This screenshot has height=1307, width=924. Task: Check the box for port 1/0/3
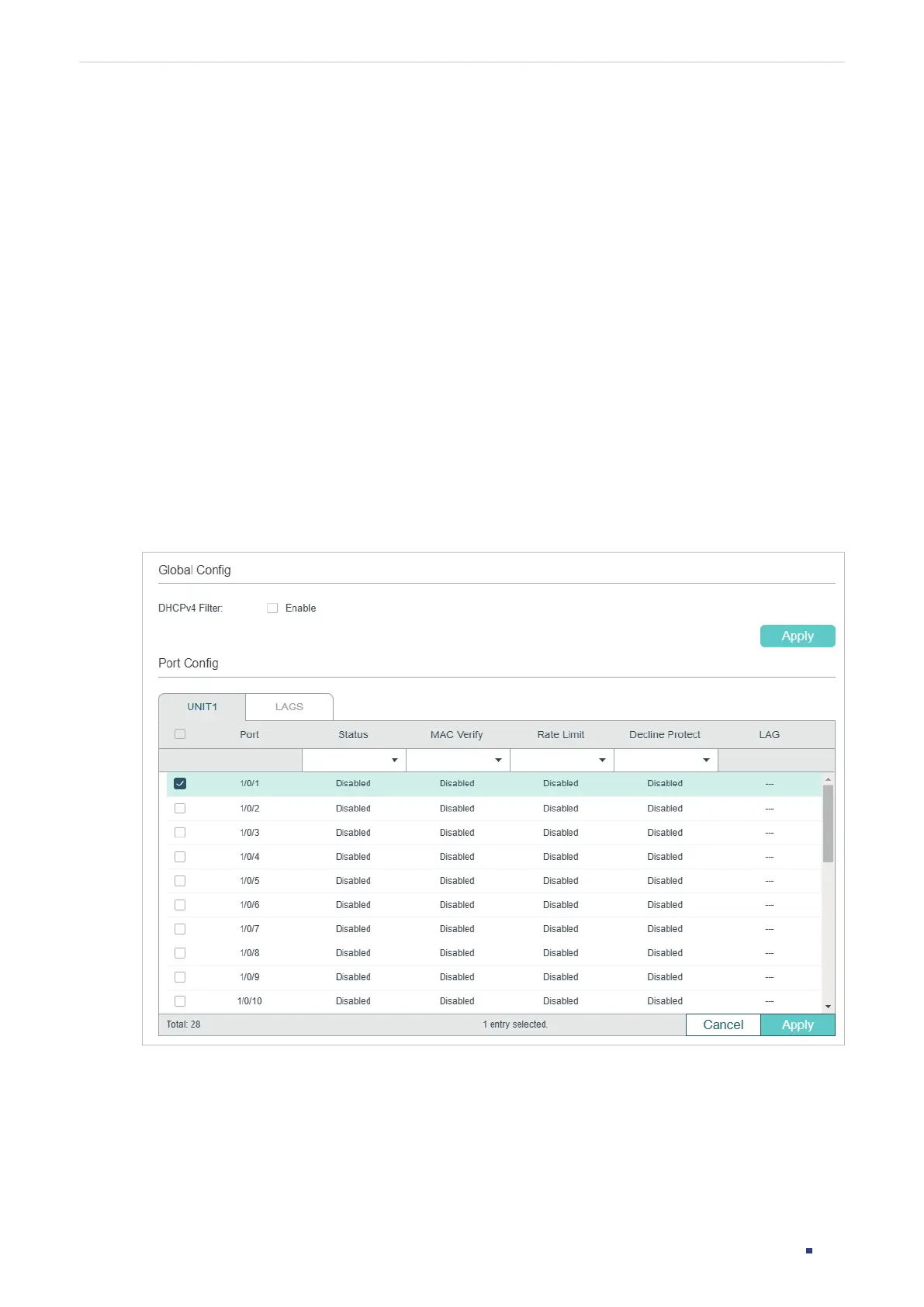point(180,832)
